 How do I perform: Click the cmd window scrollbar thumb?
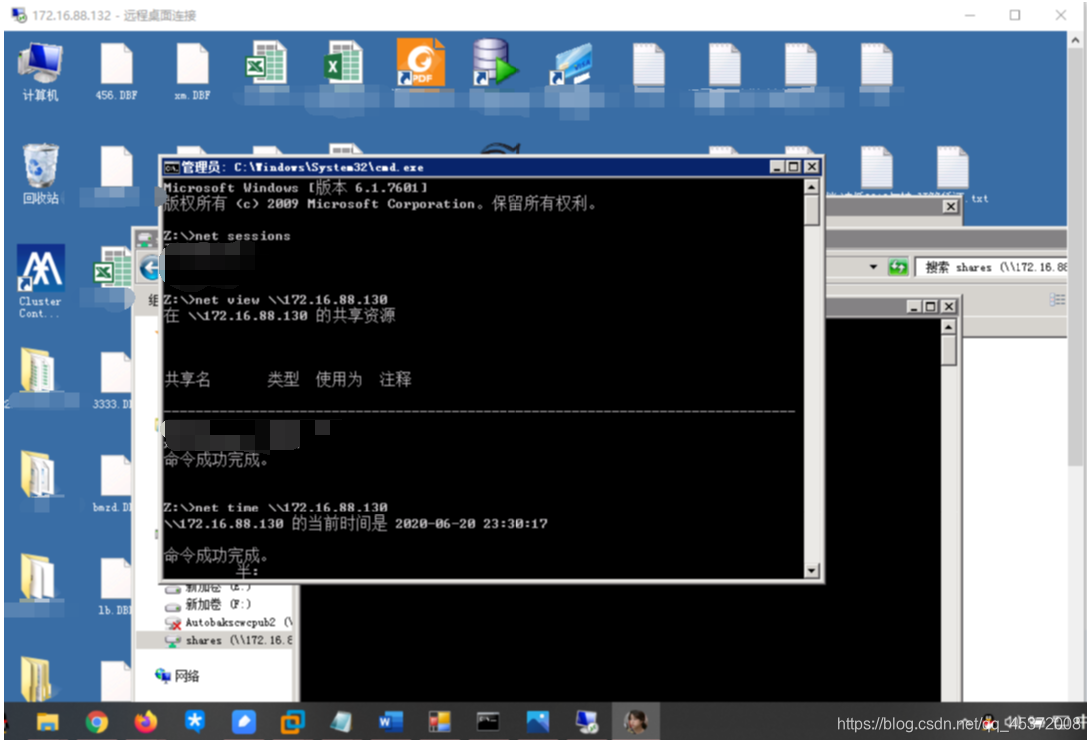pyautogui.click(x=811, y=210)
